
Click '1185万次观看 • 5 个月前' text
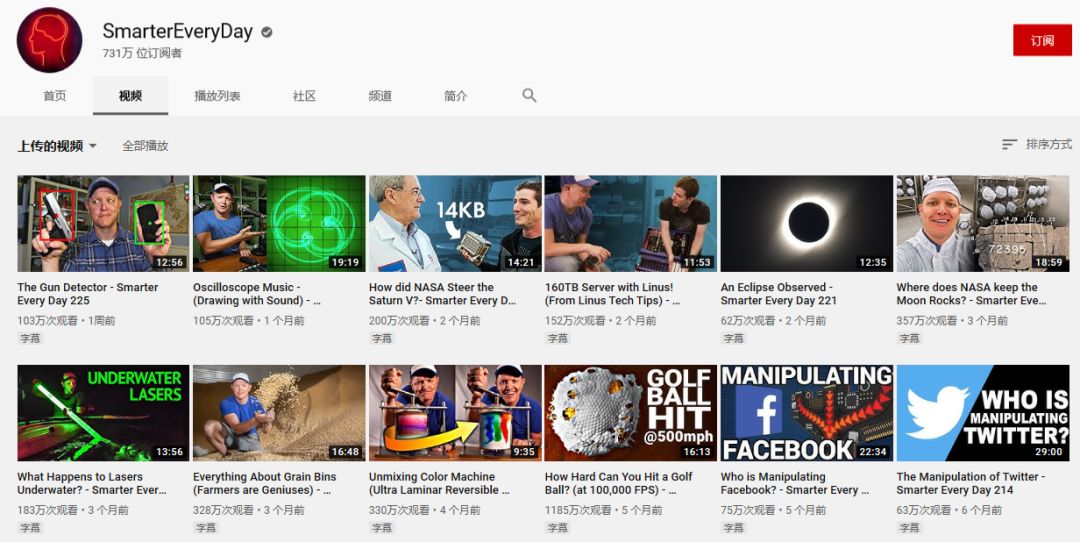tap(603, 510)
